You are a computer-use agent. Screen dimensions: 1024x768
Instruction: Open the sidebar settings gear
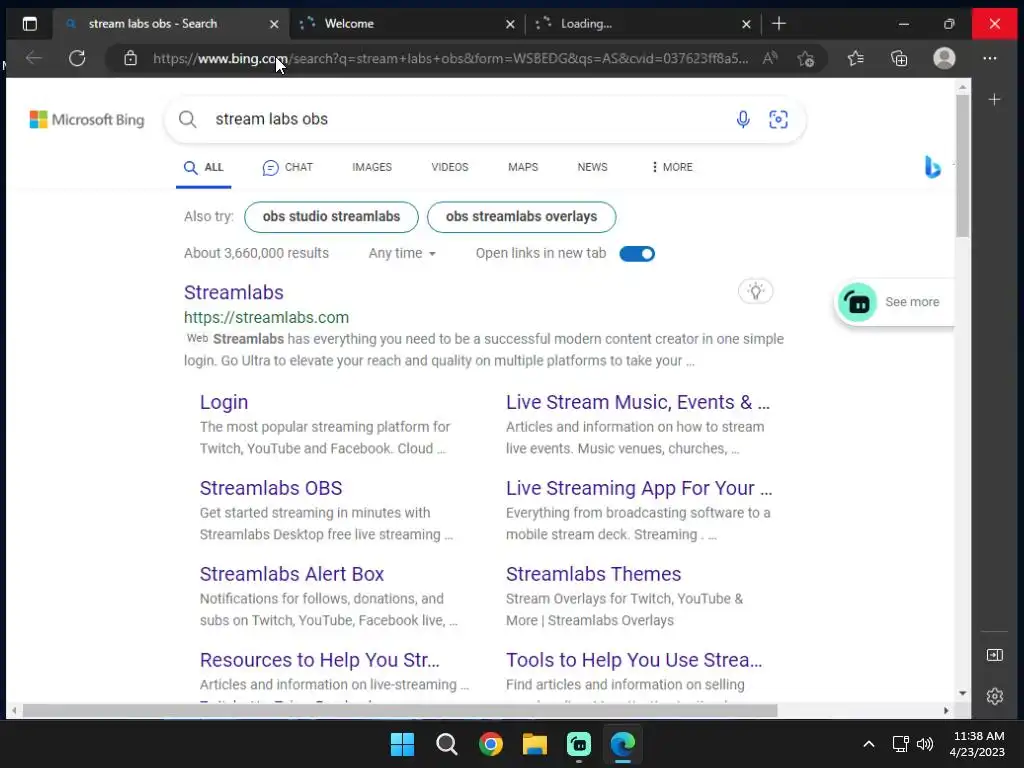994,696
